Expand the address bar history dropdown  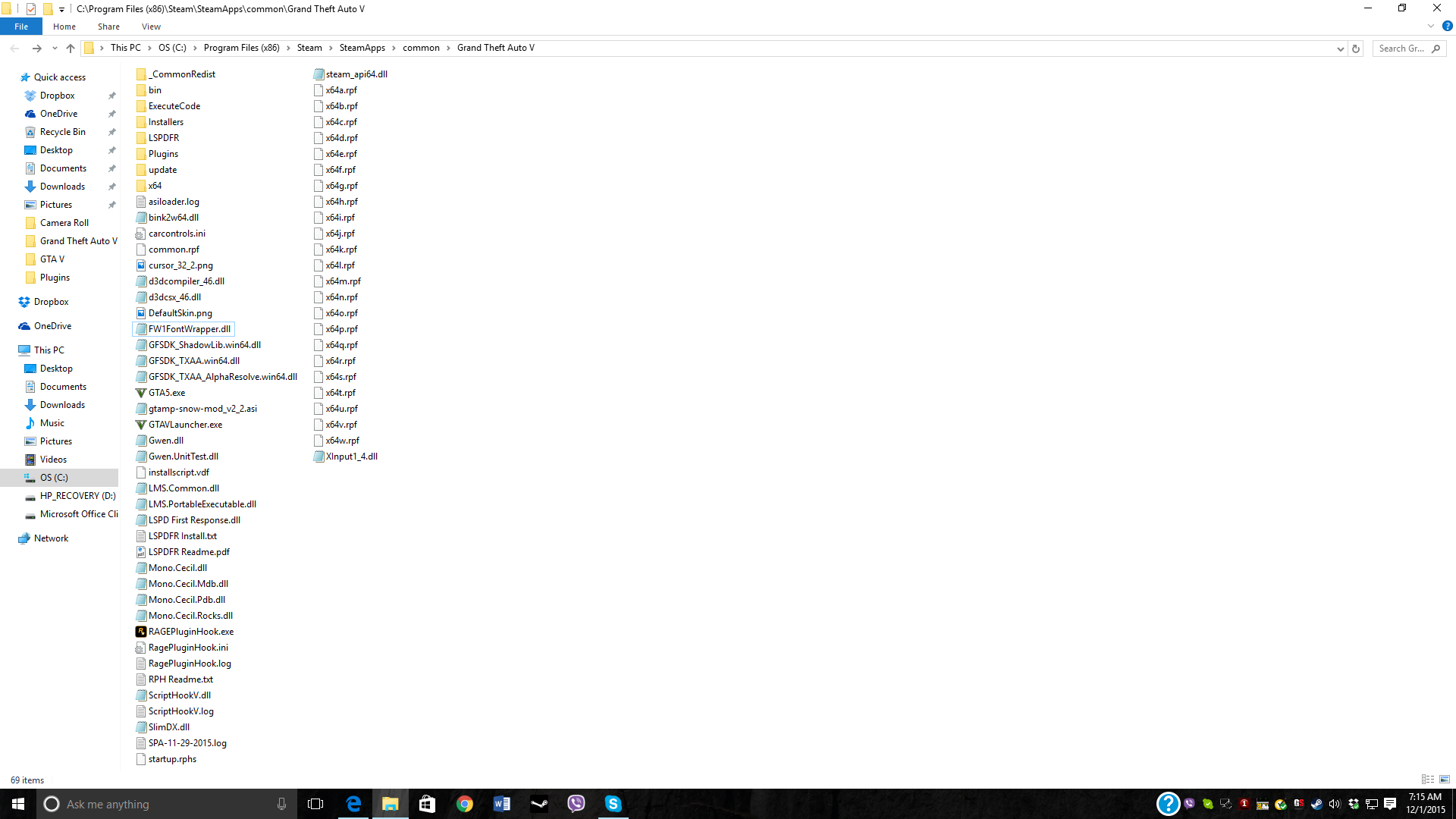click(1340, 49)
